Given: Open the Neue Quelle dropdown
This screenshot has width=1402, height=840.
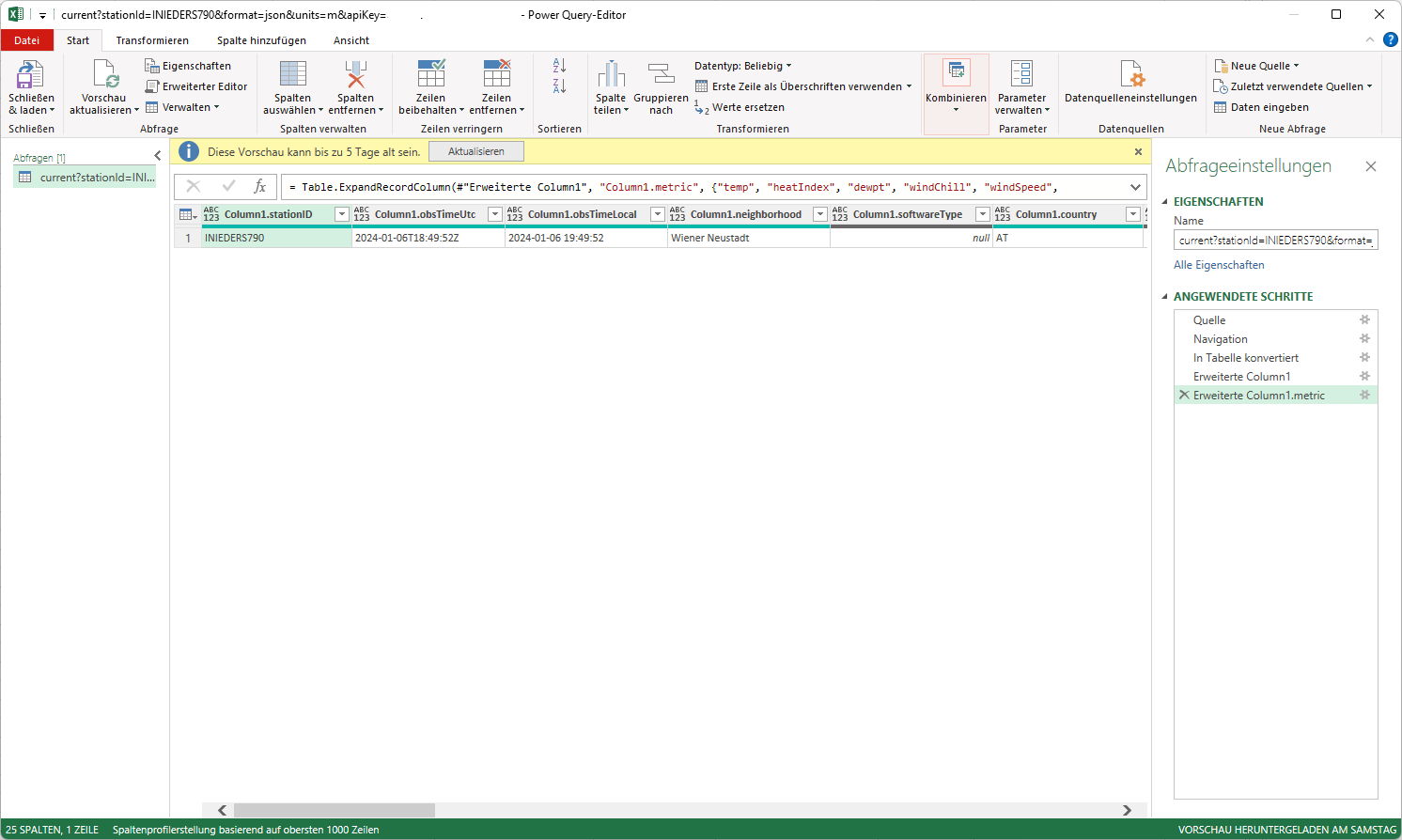Looking at the screenshot, I should click(1256, 66).
